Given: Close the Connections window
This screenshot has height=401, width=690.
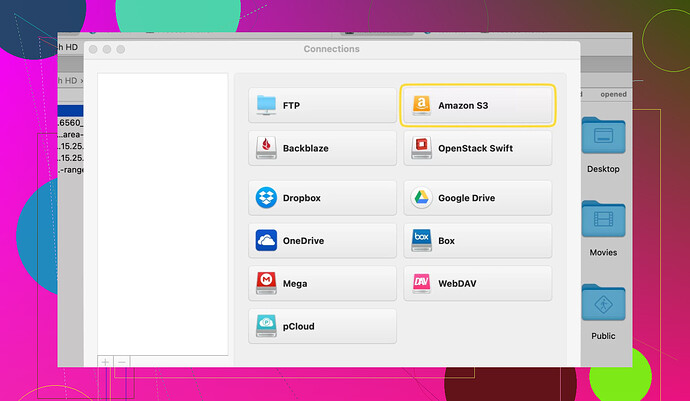Looking at the screenshot, I should (x=93, y=49).
